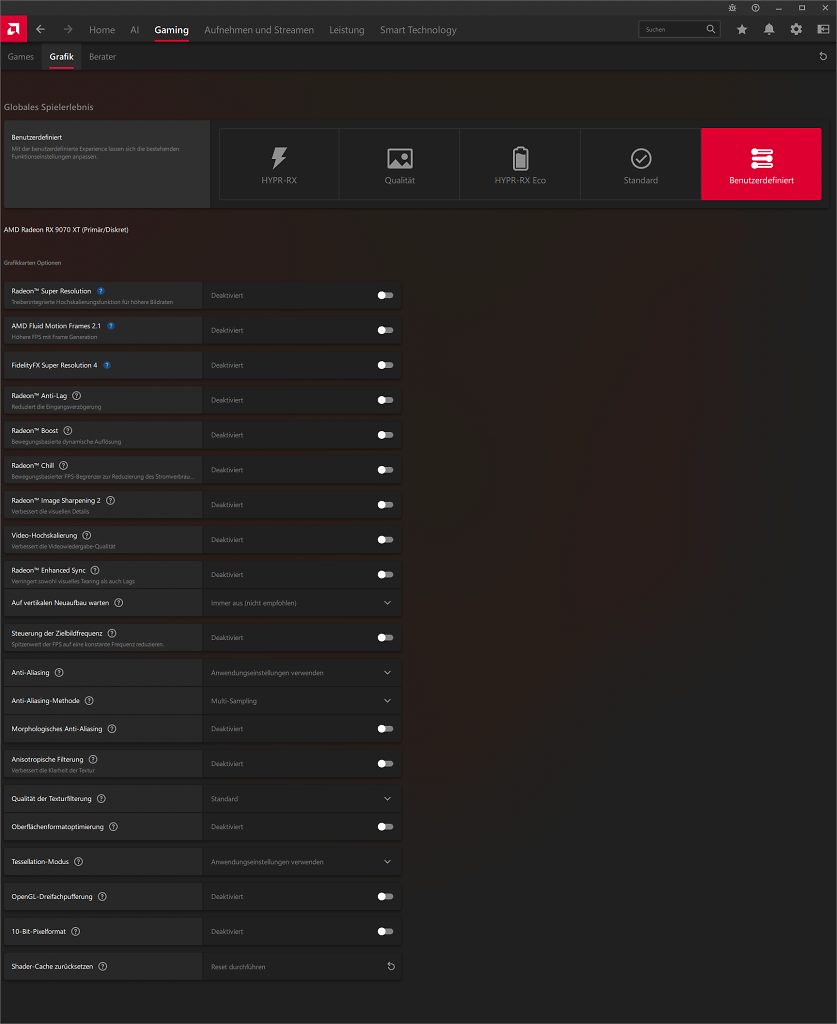Reset graphics settings with top-right undo icon

coord(823,57)
